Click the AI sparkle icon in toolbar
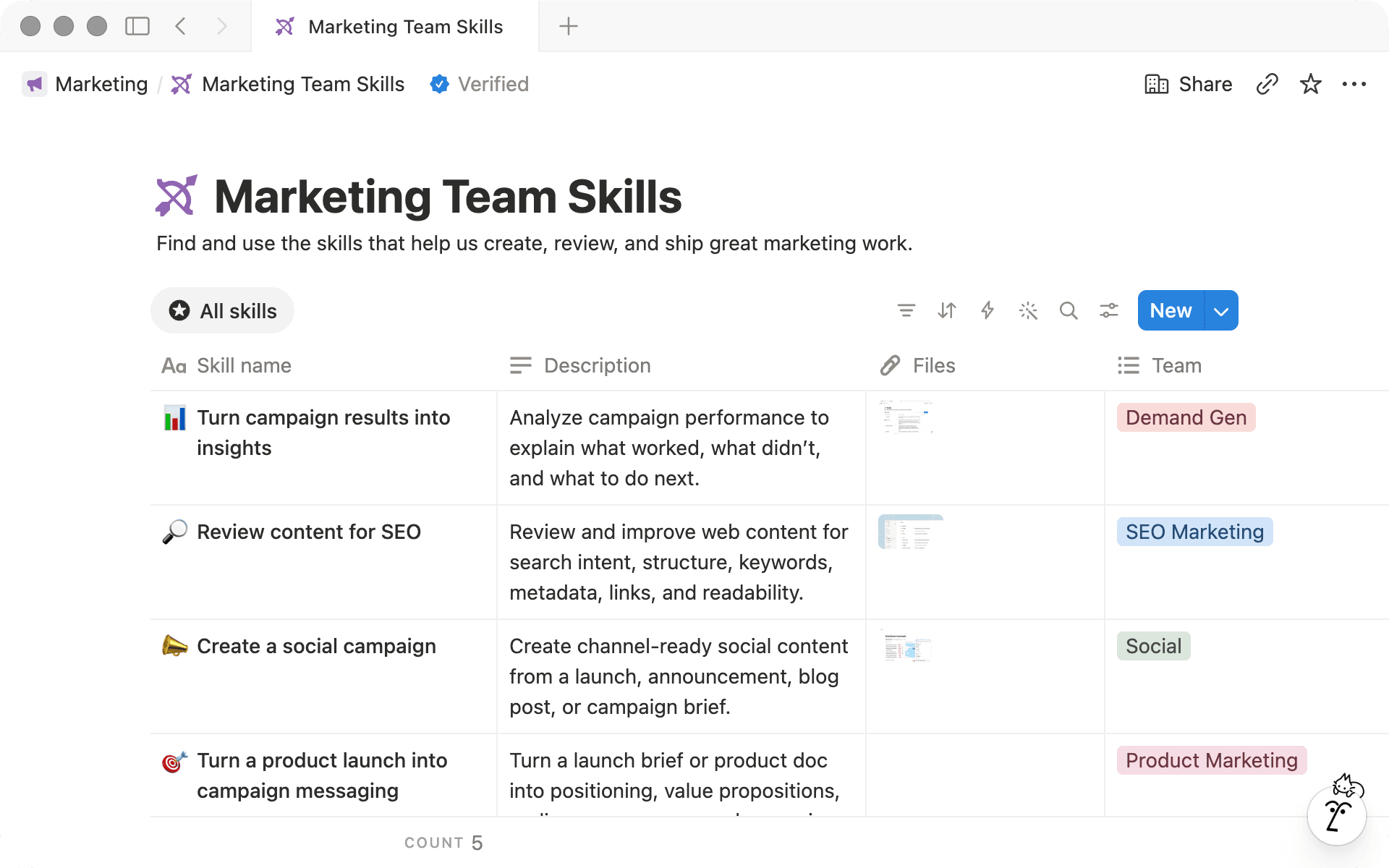The height and width of the screenshot is (868, 1389). pyautogui.click(x=1028, y=310)
